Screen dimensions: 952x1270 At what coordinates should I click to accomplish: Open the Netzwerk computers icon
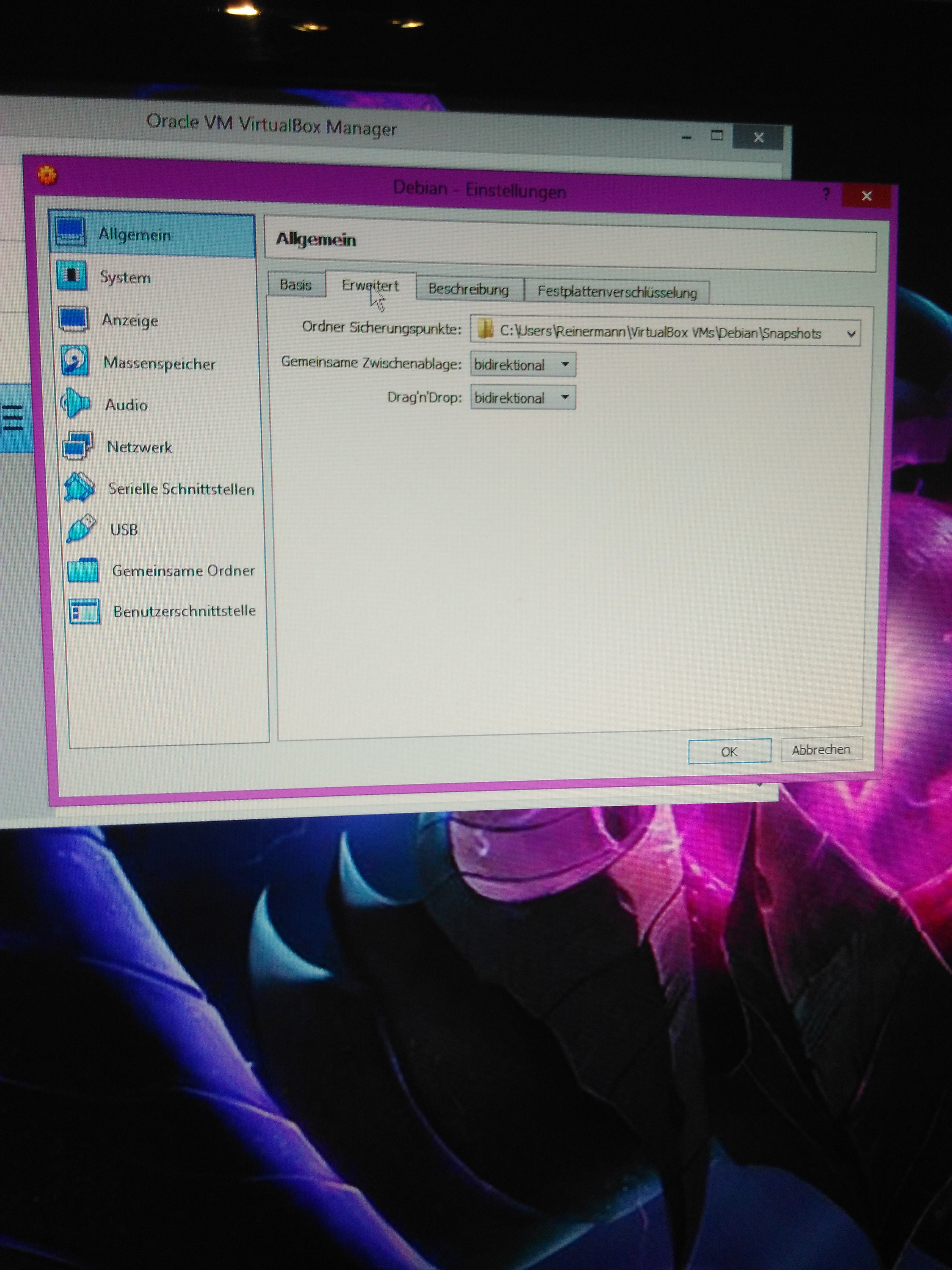(x=78, y=445)
